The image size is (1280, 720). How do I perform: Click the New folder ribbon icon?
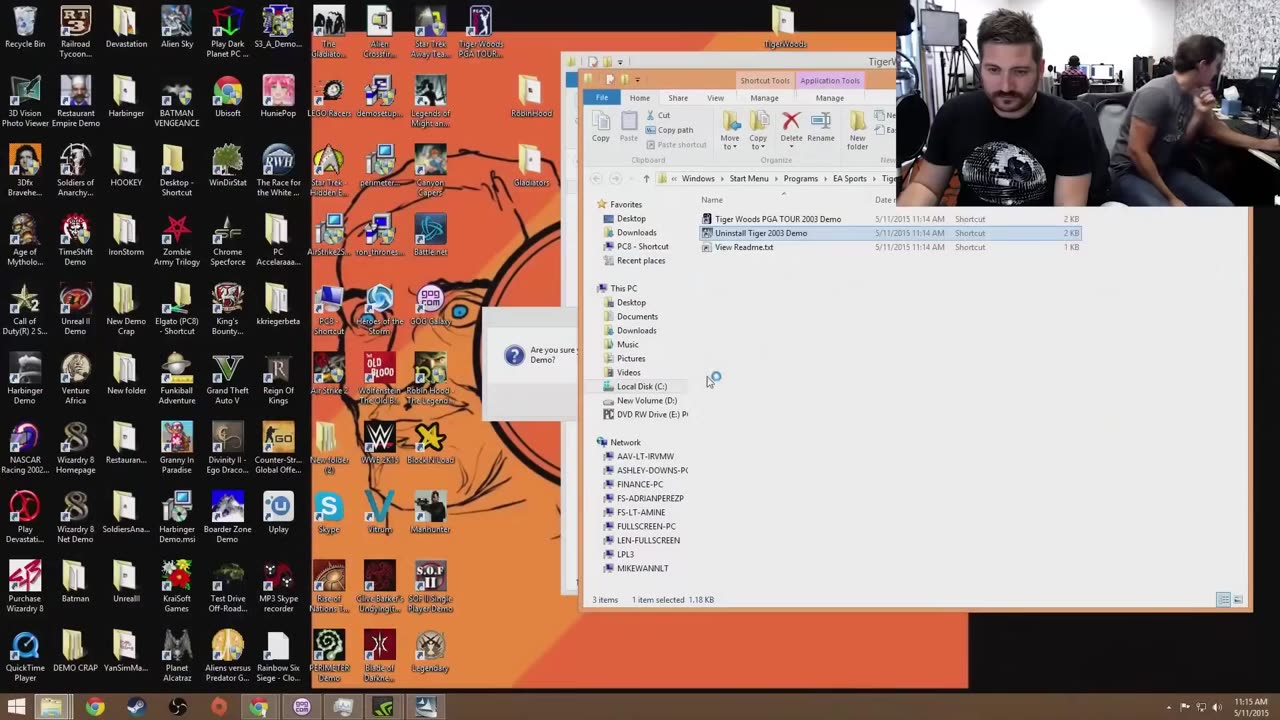coord(857,122)
